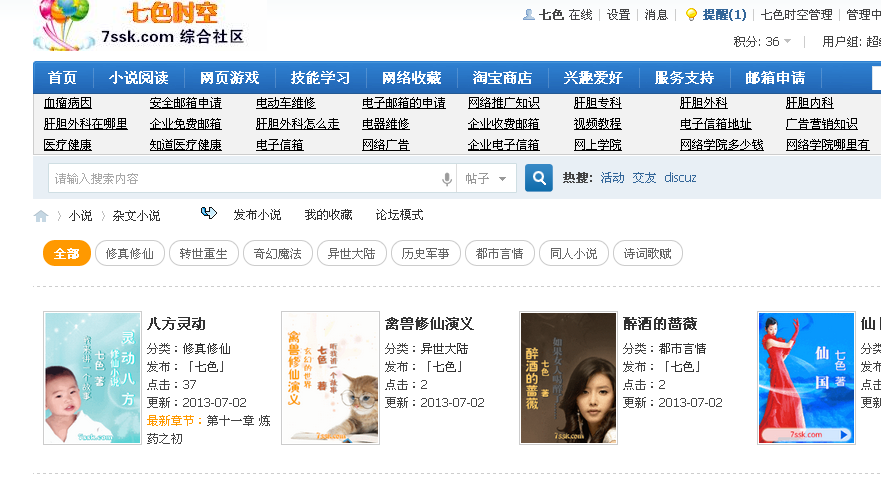Select the 修真修仙 category filter

point(130,254)
